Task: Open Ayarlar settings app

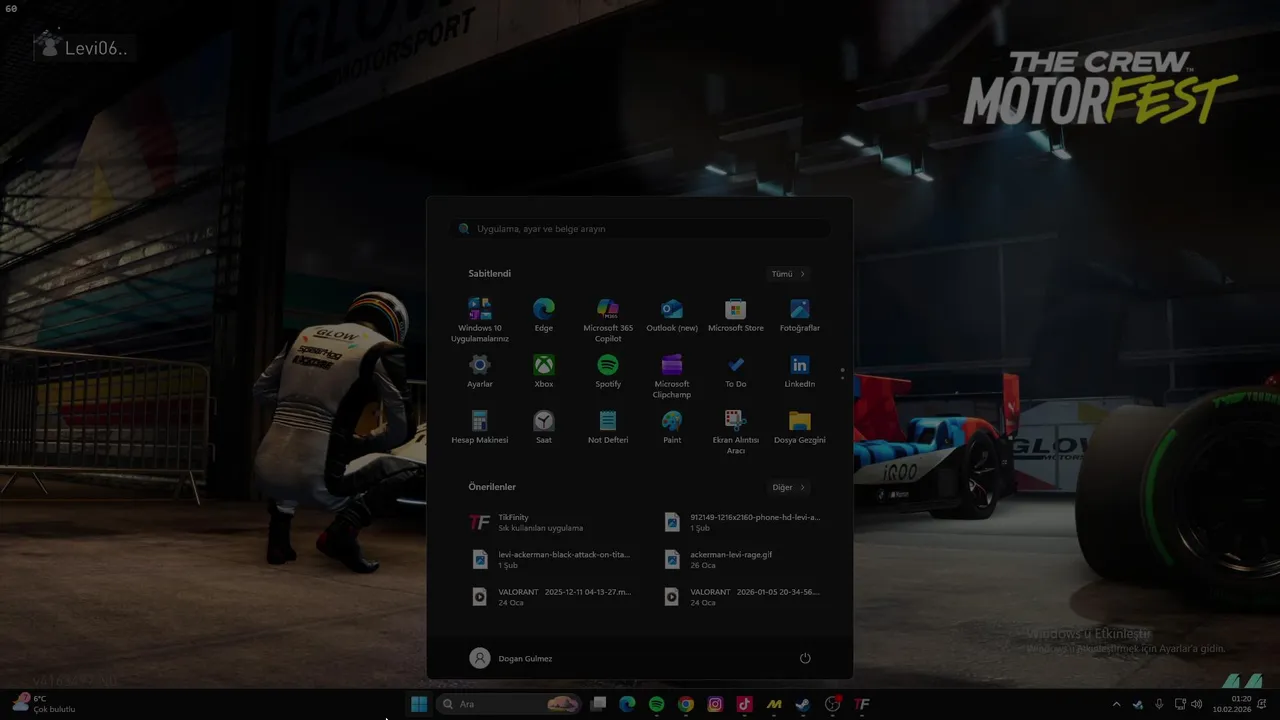Action: pos(480,371)
